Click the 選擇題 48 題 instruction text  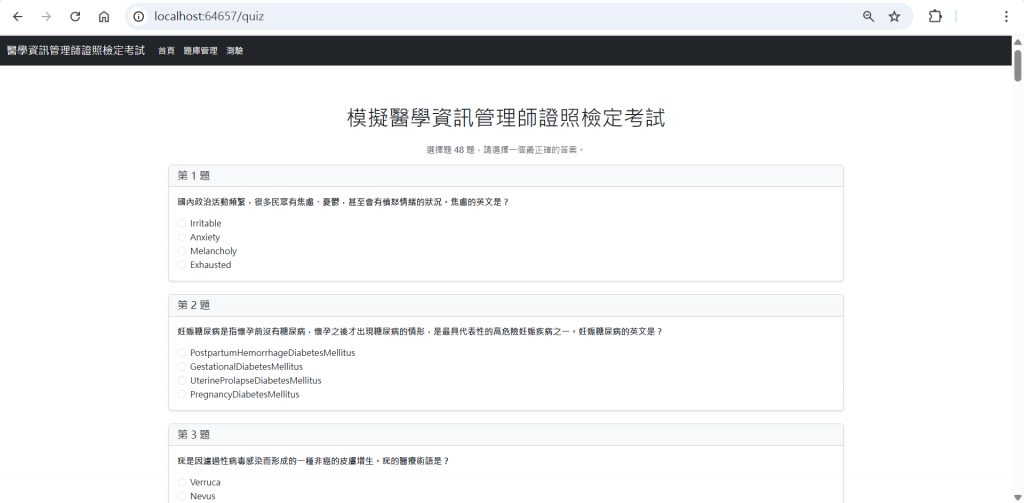click(x=505, y=150)
